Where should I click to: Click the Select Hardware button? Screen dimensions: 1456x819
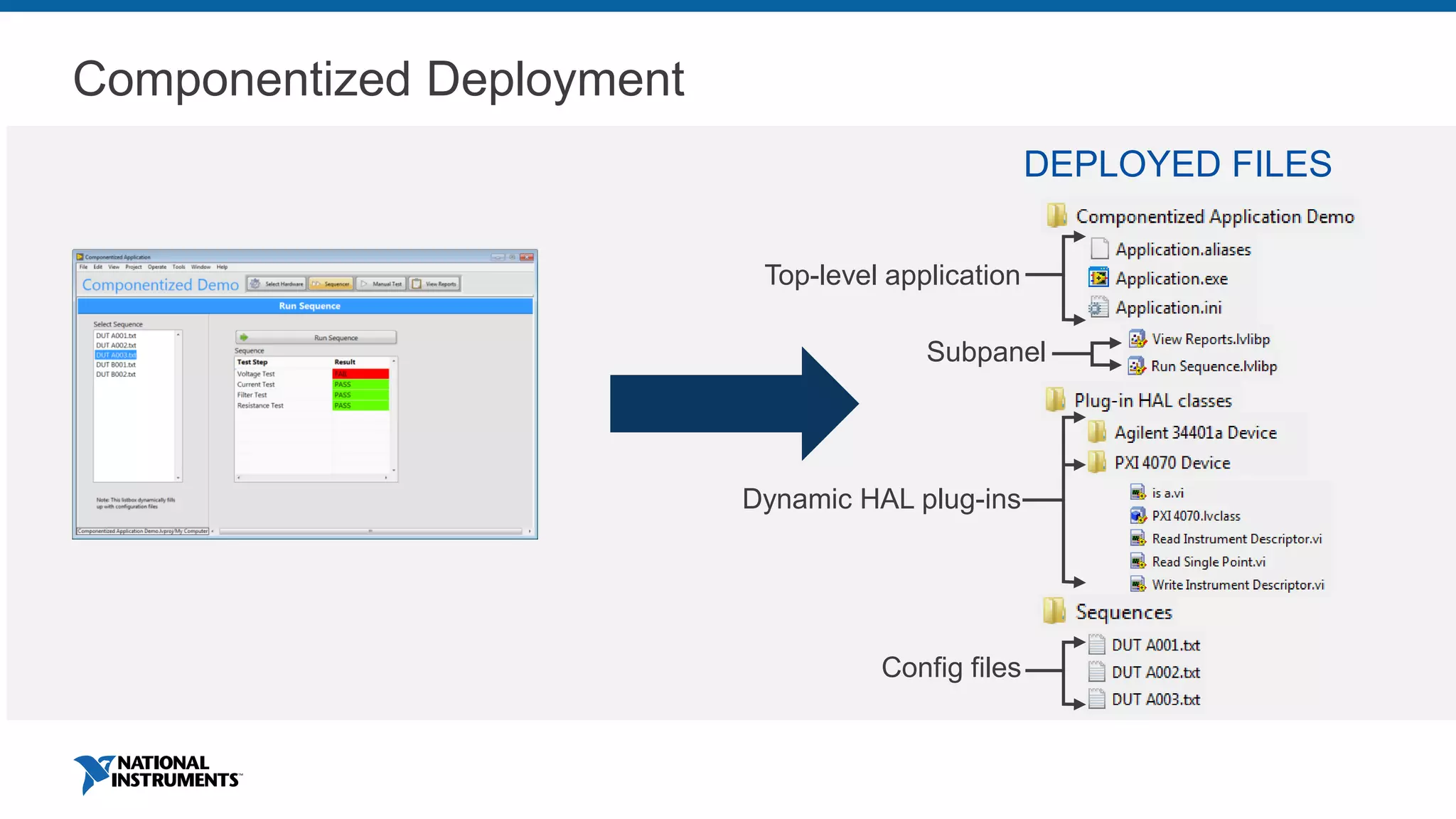tap(277, 284)
